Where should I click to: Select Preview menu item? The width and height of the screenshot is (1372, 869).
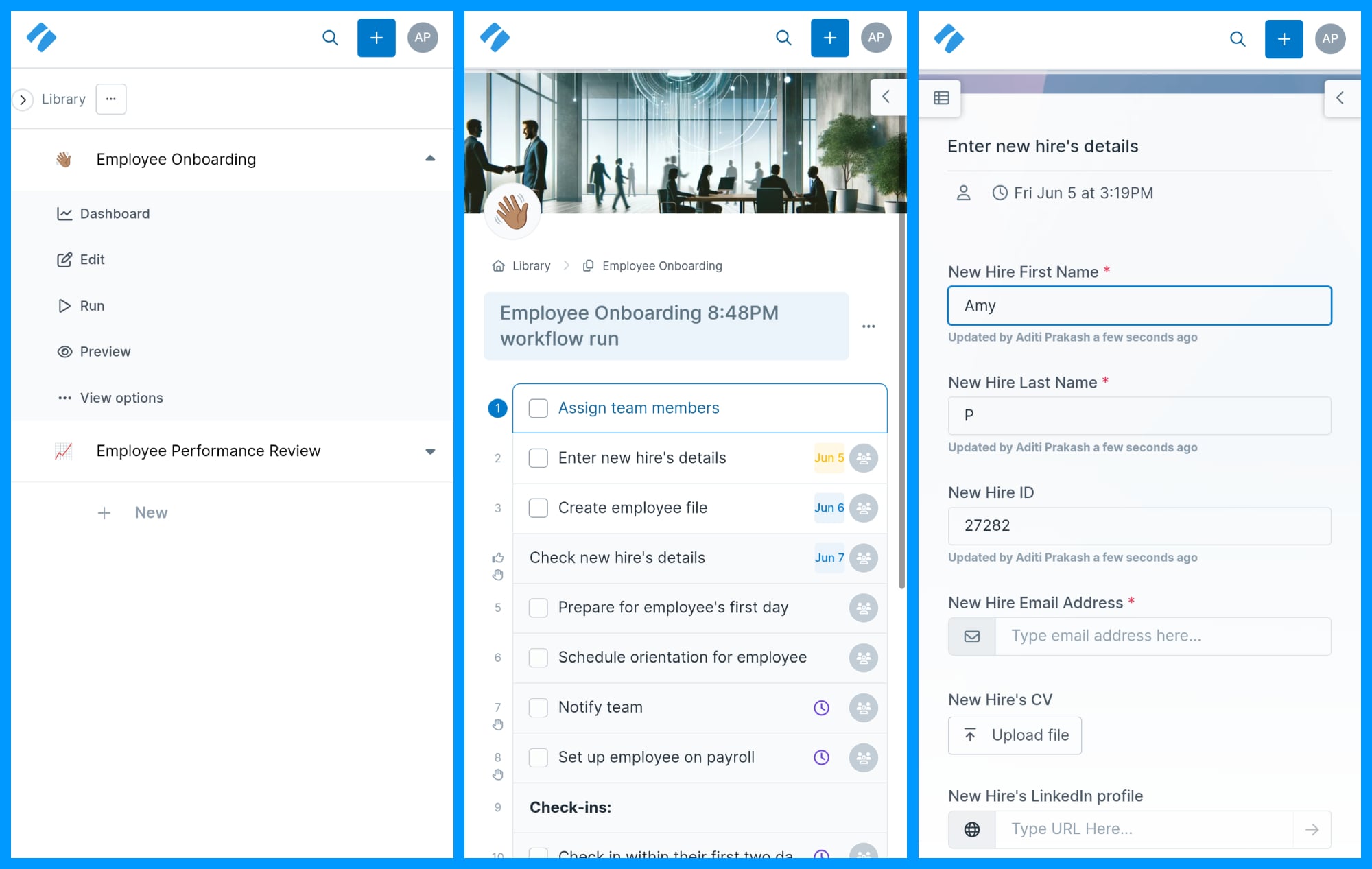click(x=93, y=352)
